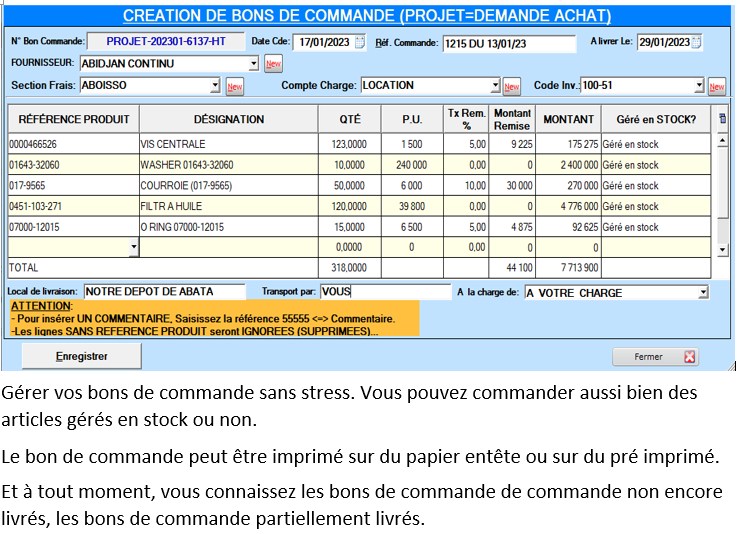Click Géré en stock cell in VIS CENTRALE row

point(656,144)
